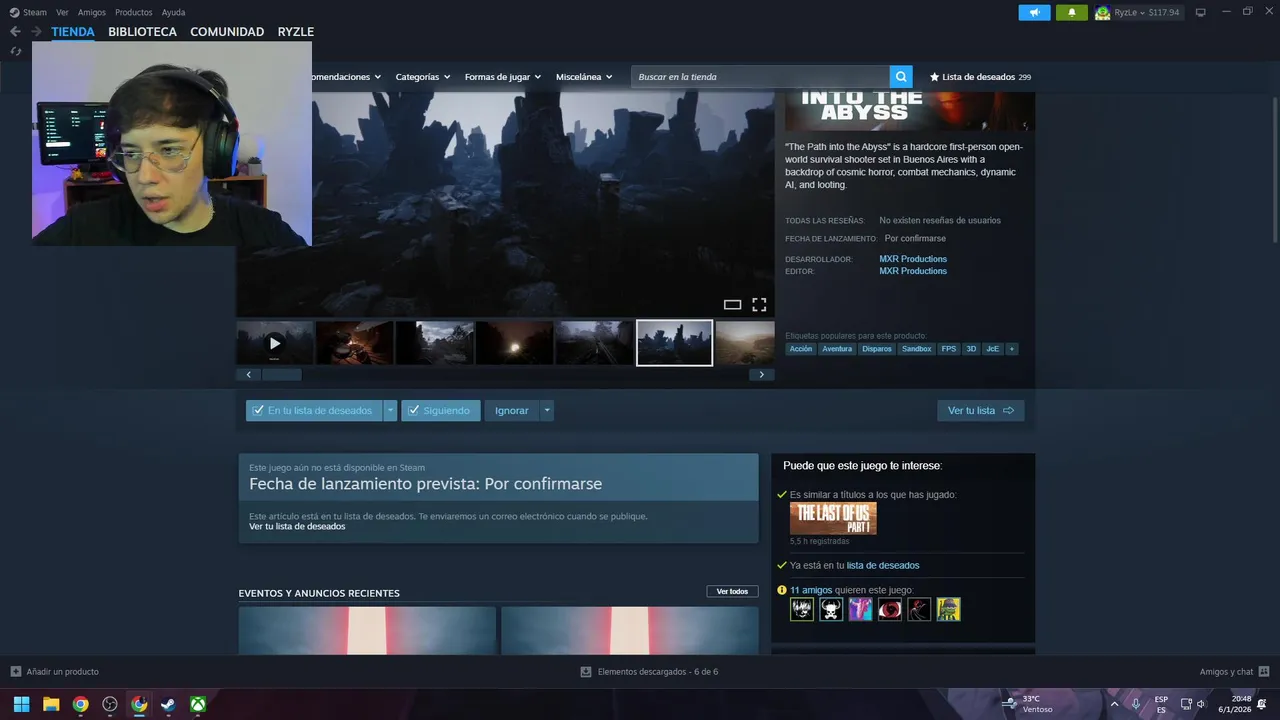Click the Disparos tag
Image resolution: width=1280 pixels, height=720 pixels.
click(877, 349)
